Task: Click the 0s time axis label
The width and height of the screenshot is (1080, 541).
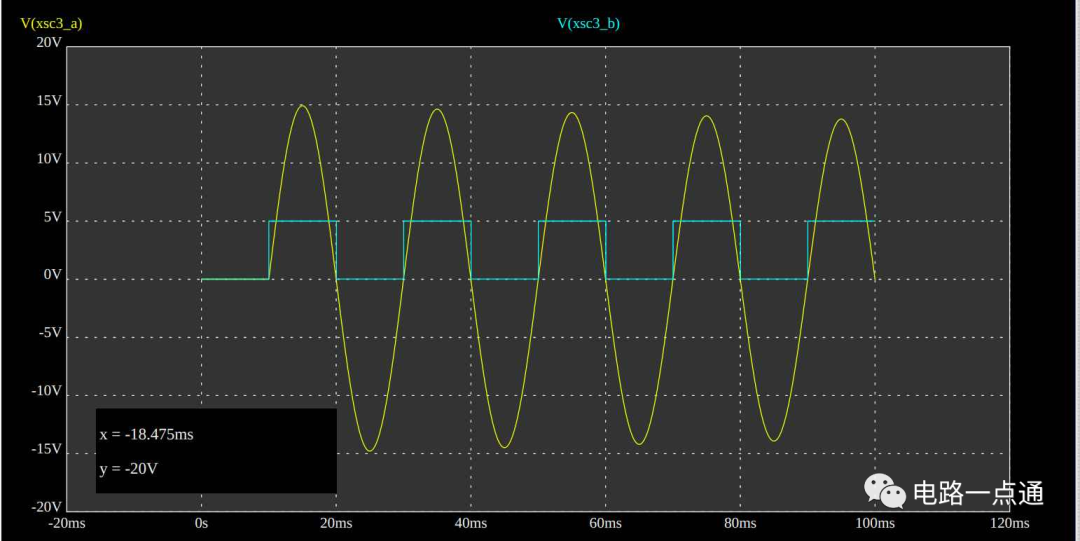Action: (x=201, y=523)
